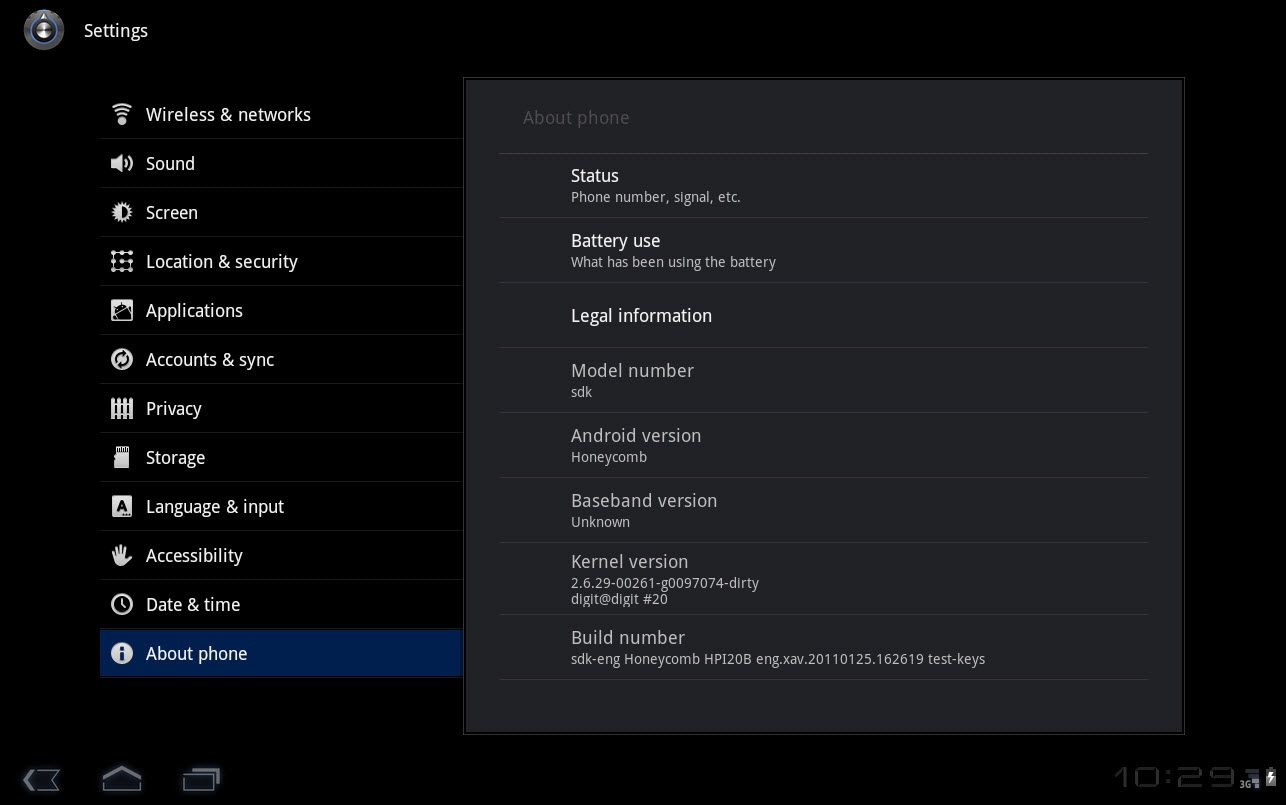Click the Wireless & networks wifi icon
The height and width of the screenshot is (805, 1286).
click(122, 114)
